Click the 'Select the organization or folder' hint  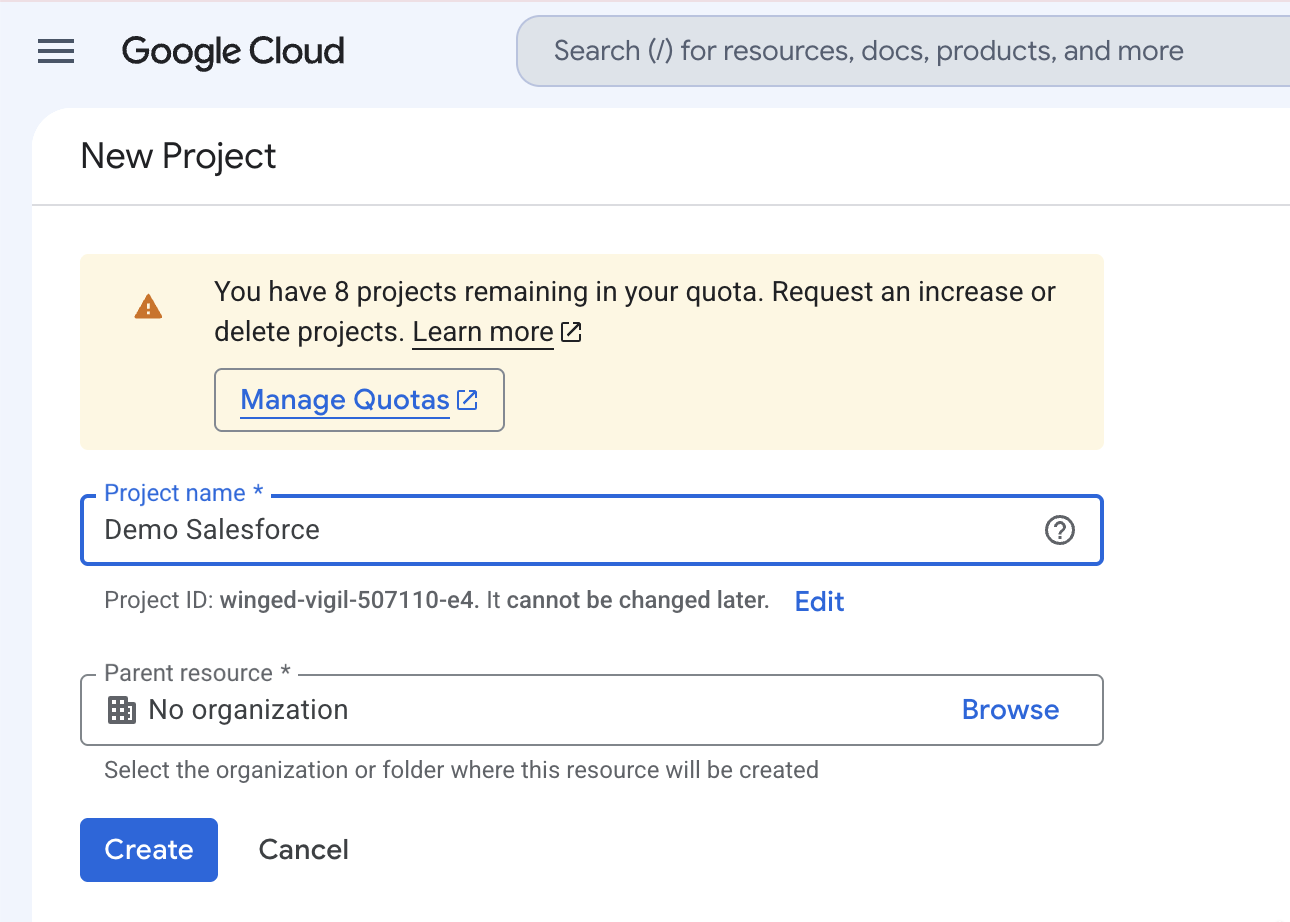461,770
